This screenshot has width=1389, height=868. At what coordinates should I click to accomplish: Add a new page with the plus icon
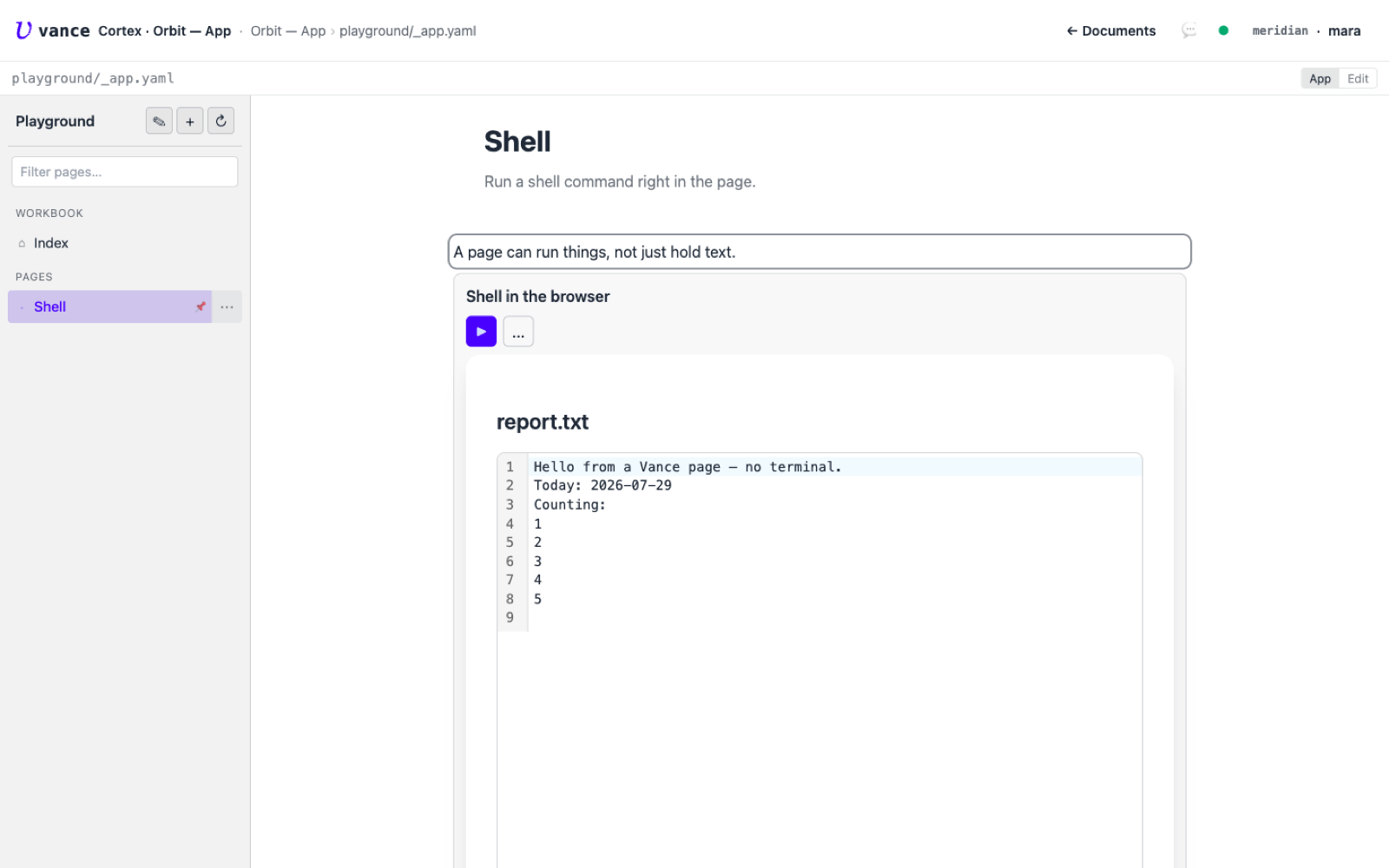coord(190,121)
